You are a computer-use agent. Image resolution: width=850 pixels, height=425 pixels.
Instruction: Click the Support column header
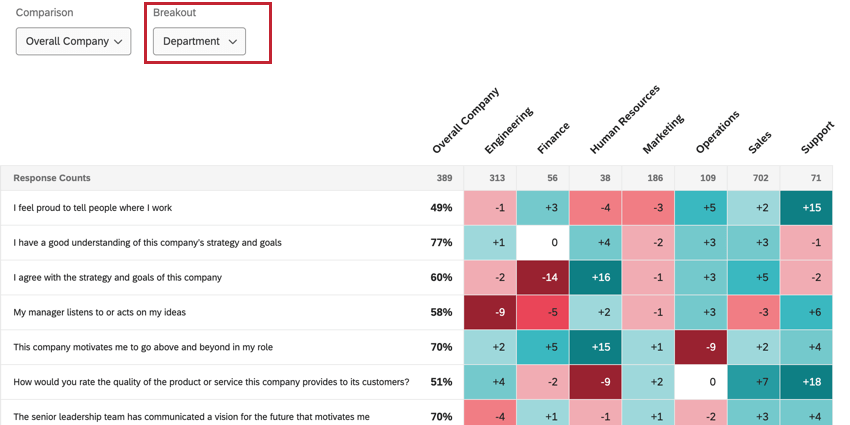tap(817, 138)
